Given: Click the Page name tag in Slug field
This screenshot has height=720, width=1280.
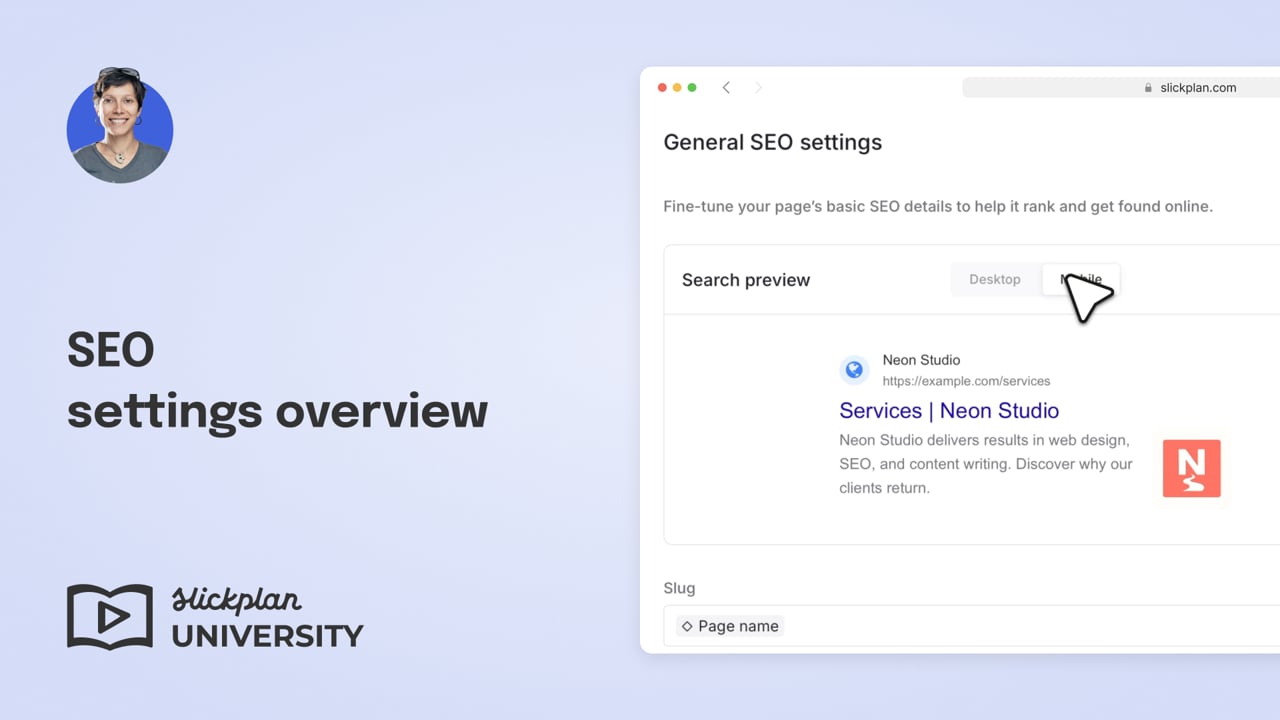Looking at the screenshot, I should 730,626.
